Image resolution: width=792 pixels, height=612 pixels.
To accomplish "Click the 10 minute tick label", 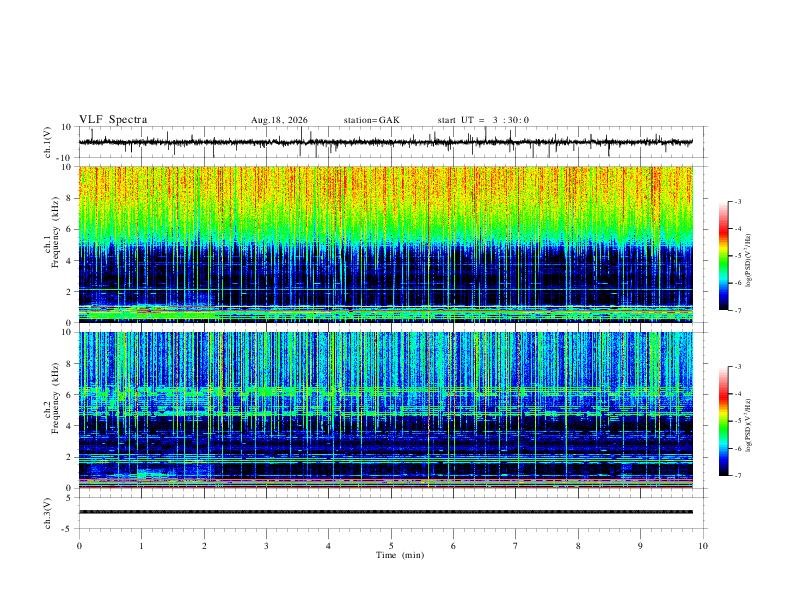I will (x=703, y=546).
